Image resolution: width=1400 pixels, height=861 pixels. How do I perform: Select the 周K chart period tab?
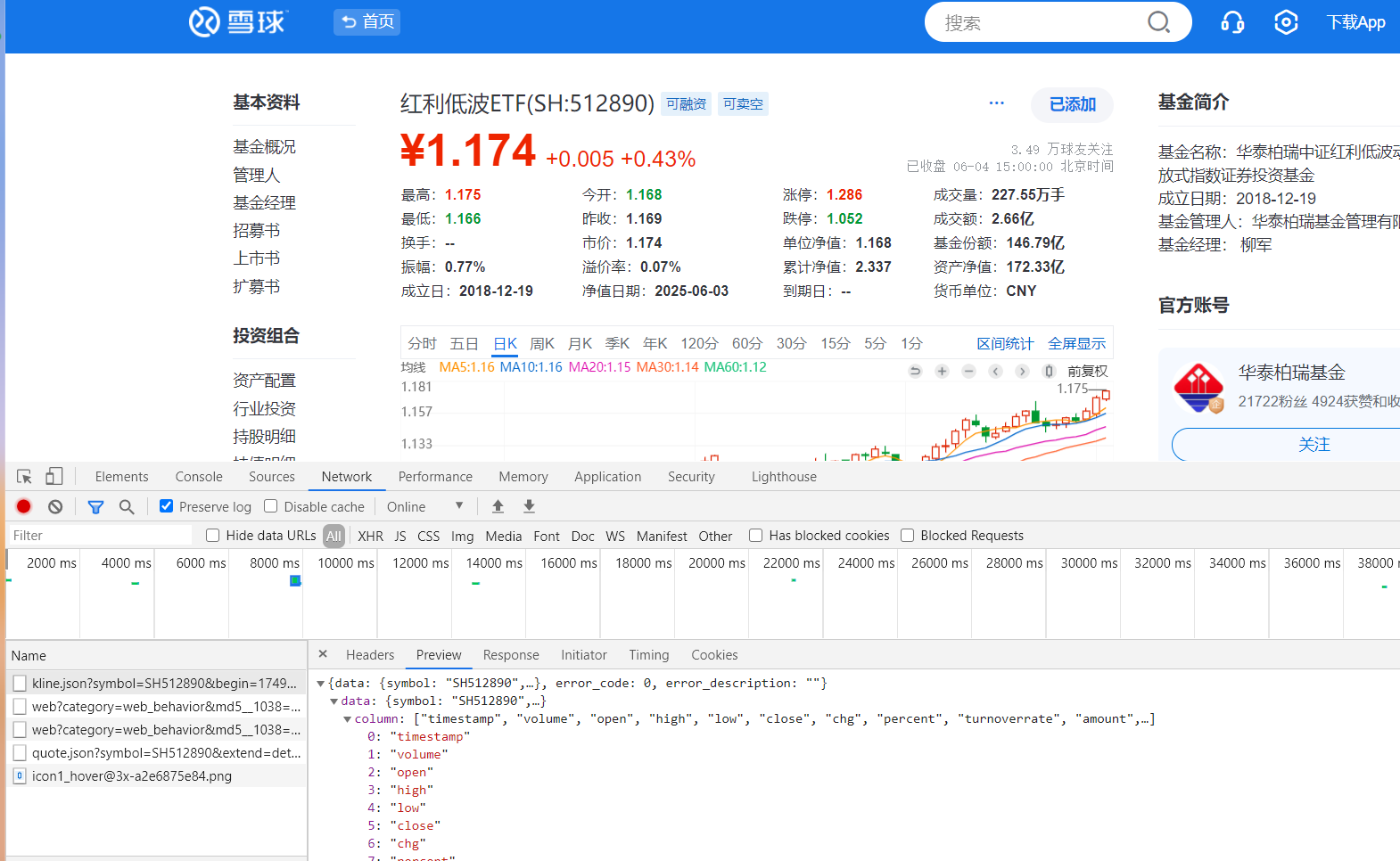pyautogui.click(x=542, y=344)
